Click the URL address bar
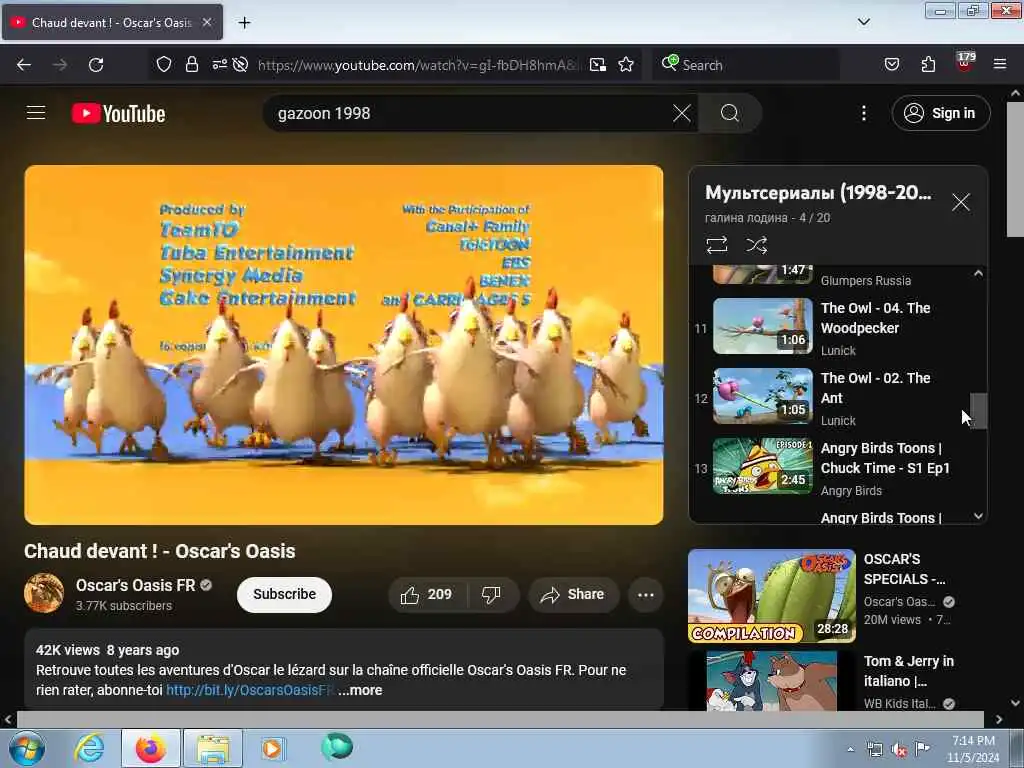This screenshot has width=1024, height=768. [418, 65]
